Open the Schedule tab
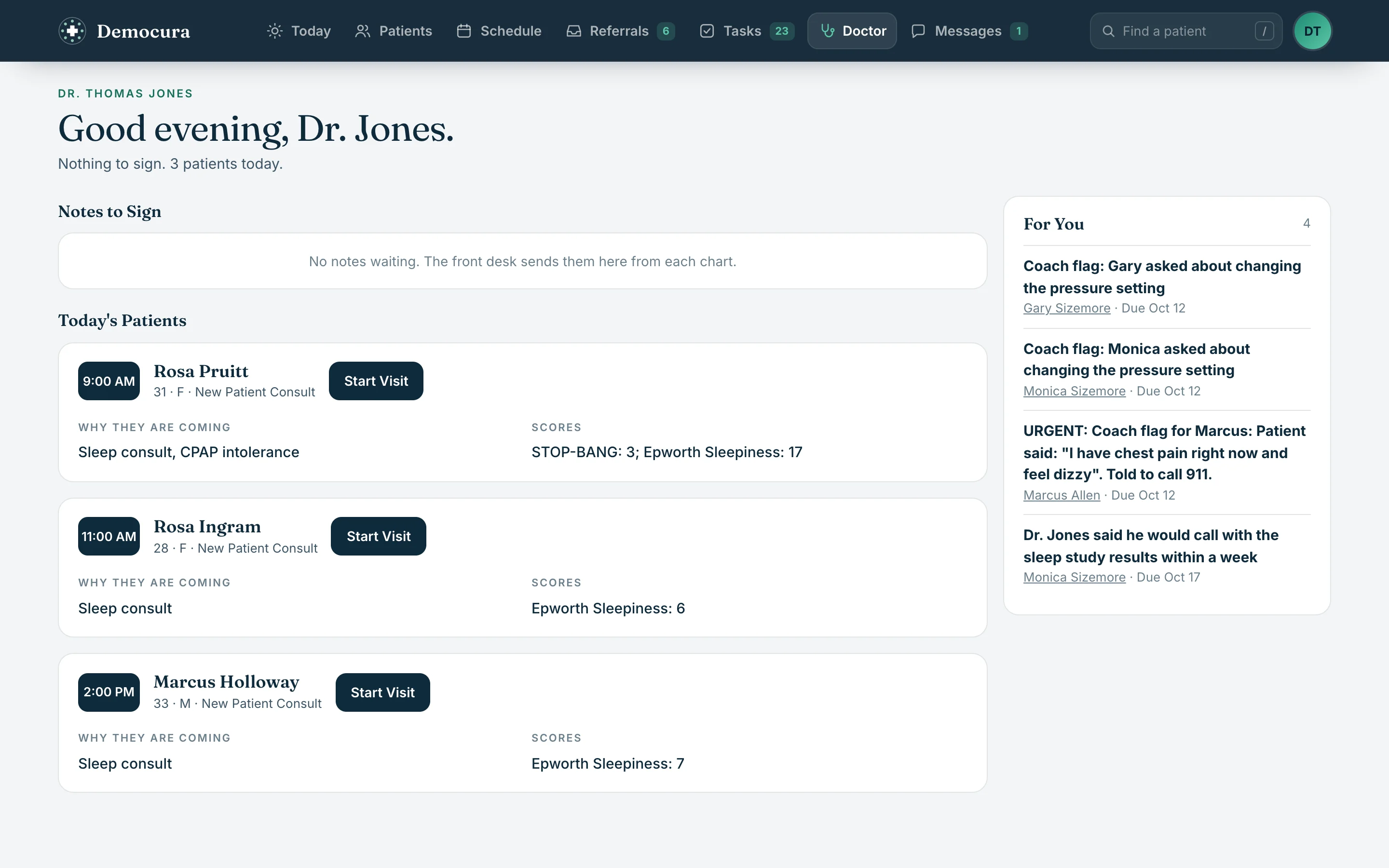This screenshot has height=868, width=1389. pyautogui.click(x=499, y=31)
